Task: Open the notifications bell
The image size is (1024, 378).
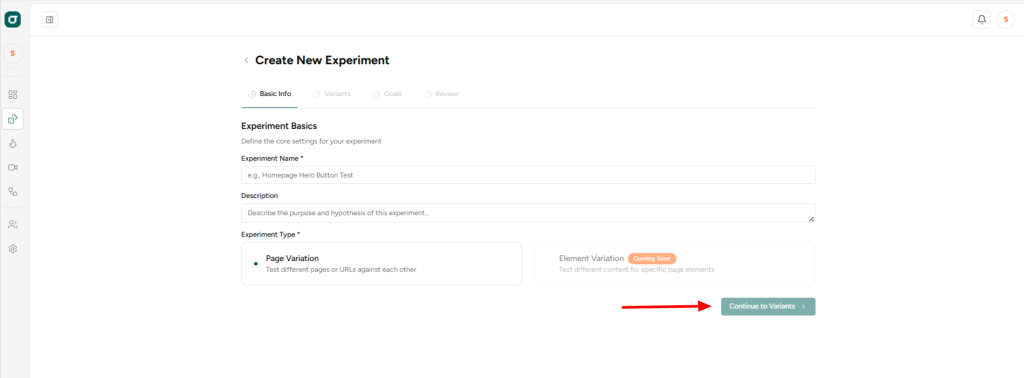Action: [x=982, y=20]
